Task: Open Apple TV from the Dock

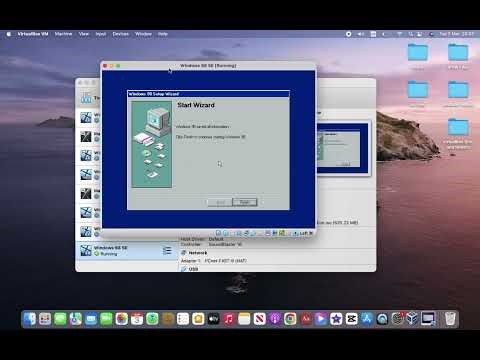Action: [x=214, y=319]
